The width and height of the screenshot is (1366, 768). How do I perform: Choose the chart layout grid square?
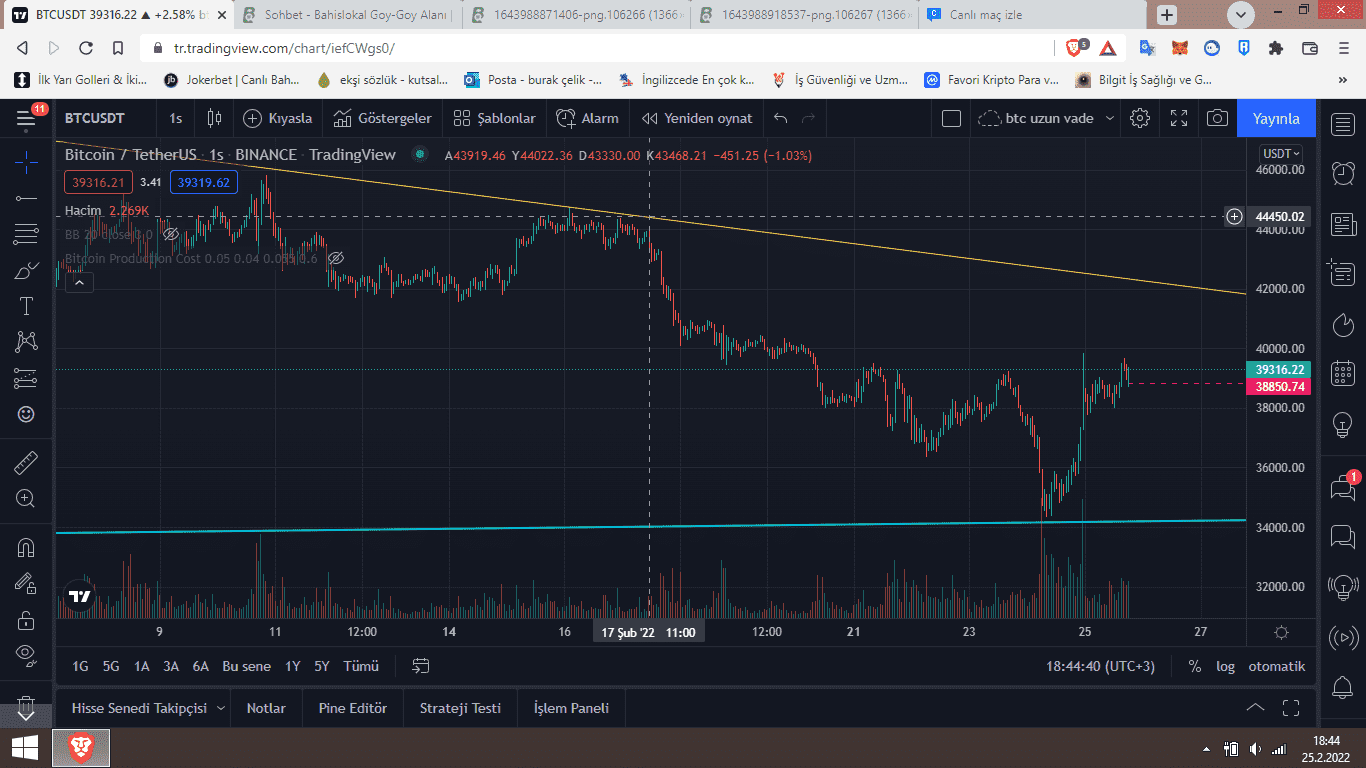click(951, 118)
